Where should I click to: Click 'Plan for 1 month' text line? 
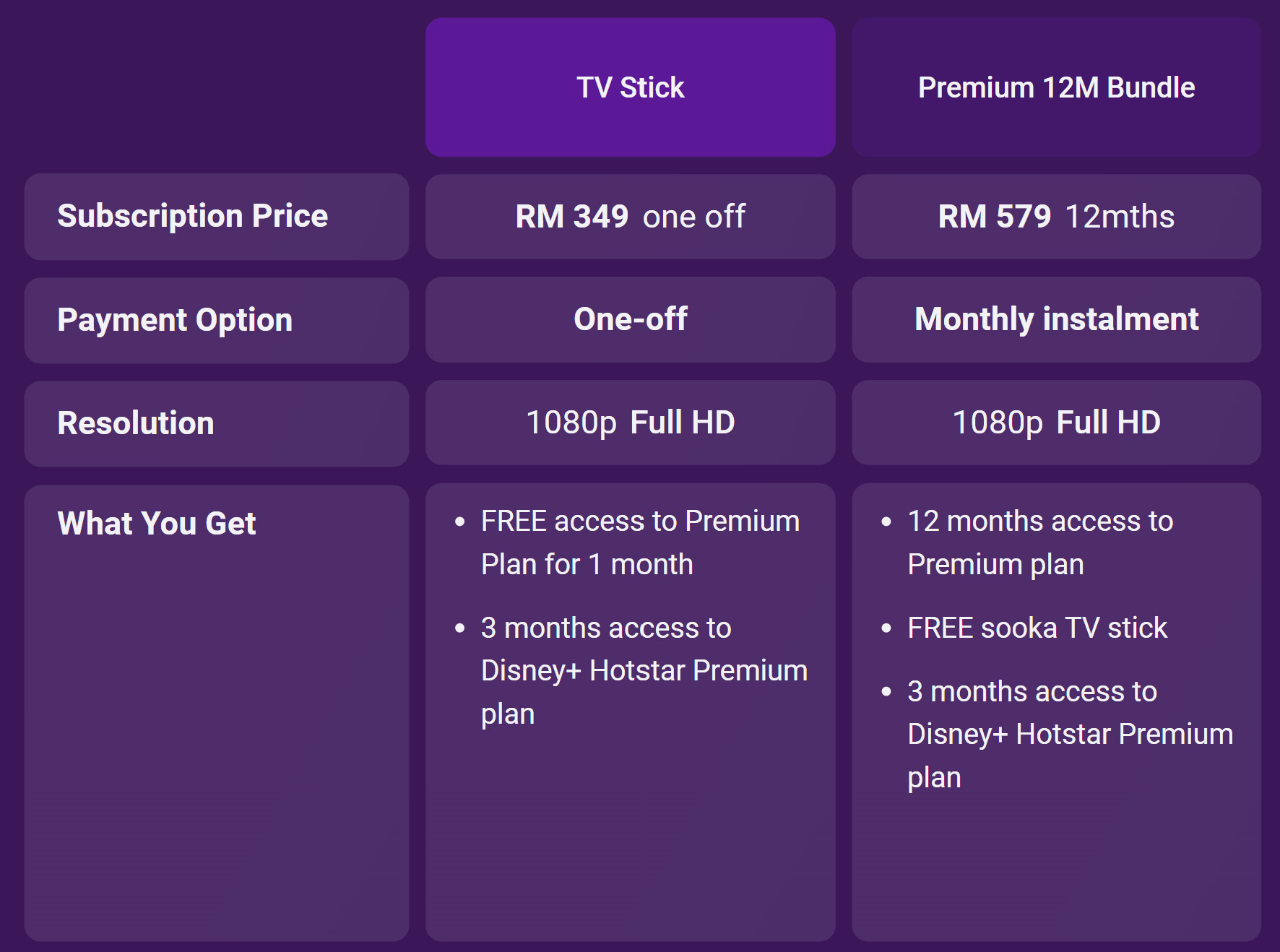click(587, 565)
